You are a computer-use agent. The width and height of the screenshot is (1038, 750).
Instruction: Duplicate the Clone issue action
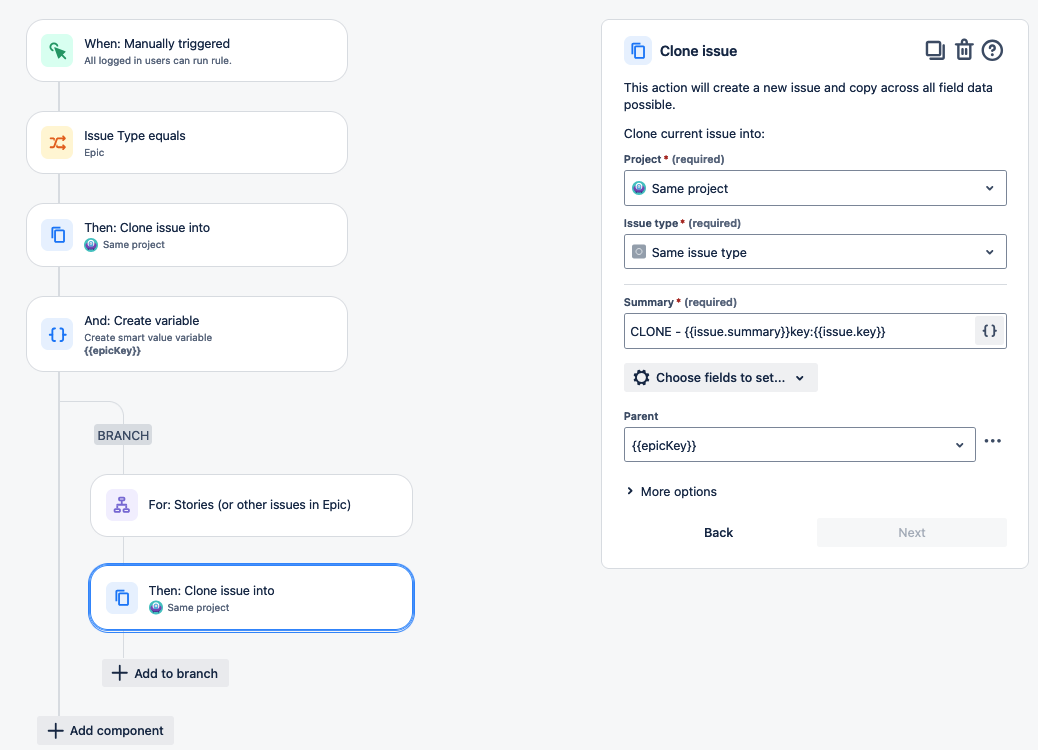935,49
